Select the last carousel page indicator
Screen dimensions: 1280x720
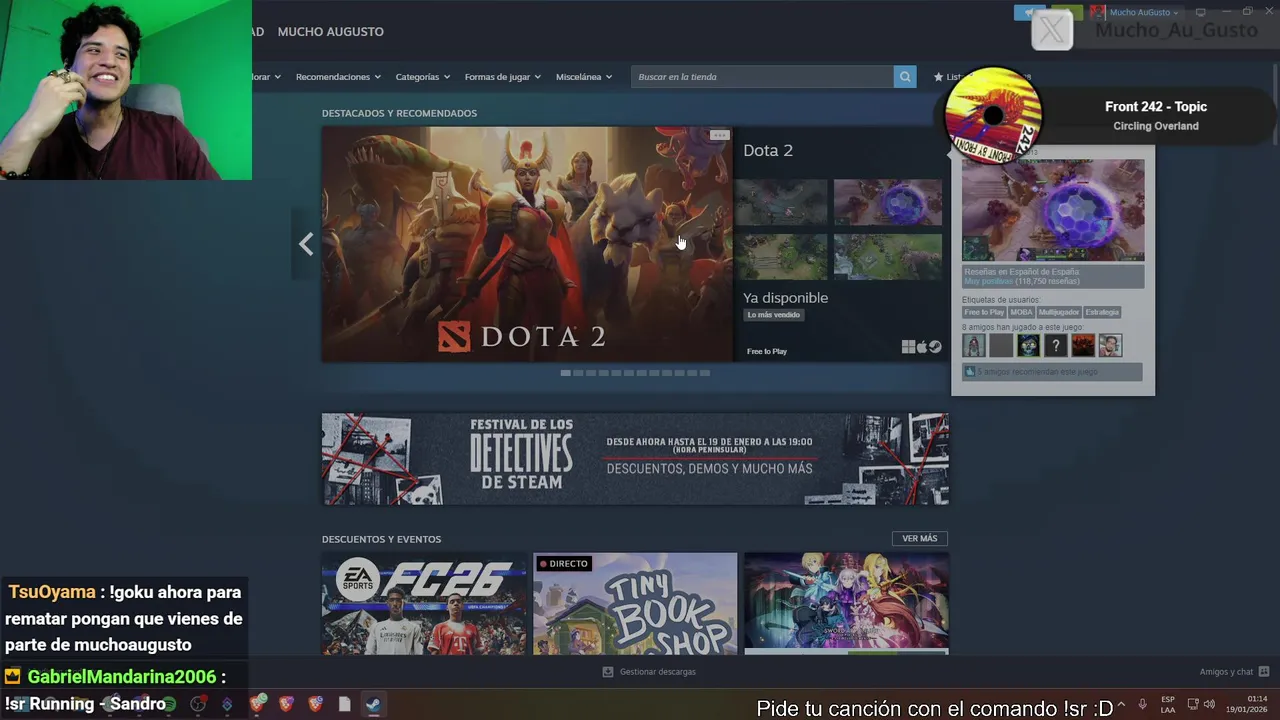pyautogui.click(x=705, y=373)
